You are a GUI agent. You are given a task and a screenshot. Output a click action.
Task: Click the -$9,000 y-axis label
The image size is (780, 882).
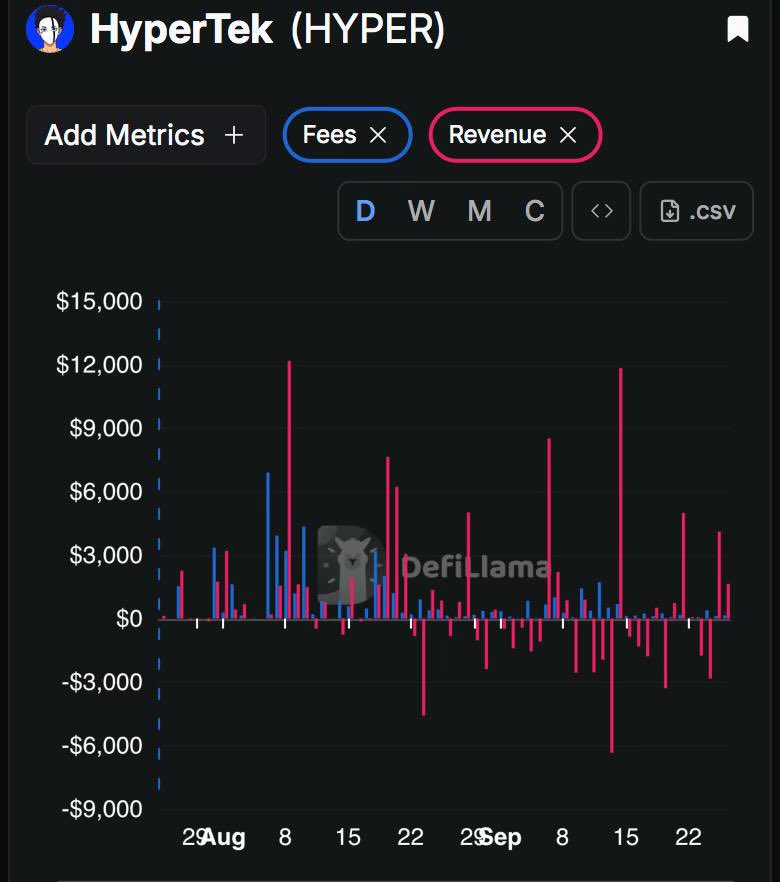click(102, 809)
